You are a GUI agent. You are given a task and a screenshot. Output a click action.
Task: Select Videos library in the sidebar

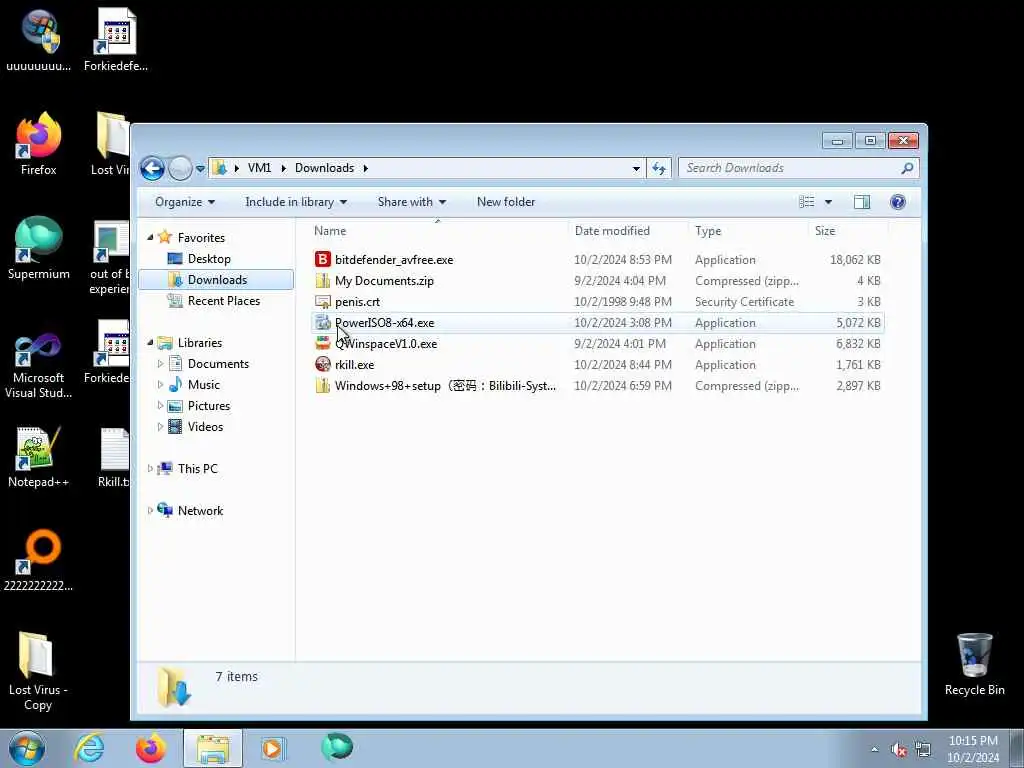[205, 426]
